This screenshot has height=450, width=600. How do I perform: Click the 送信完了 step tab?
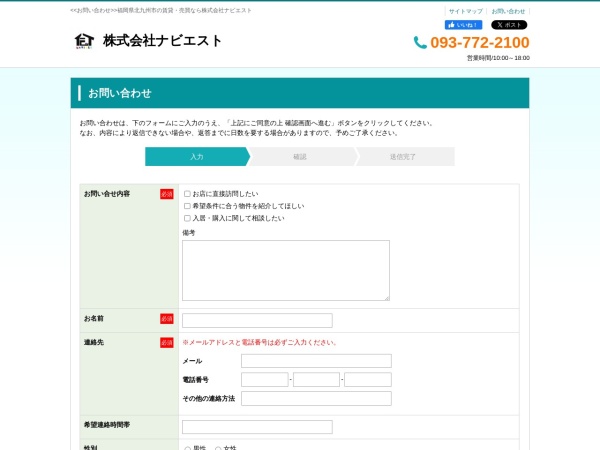click(403, 157)
